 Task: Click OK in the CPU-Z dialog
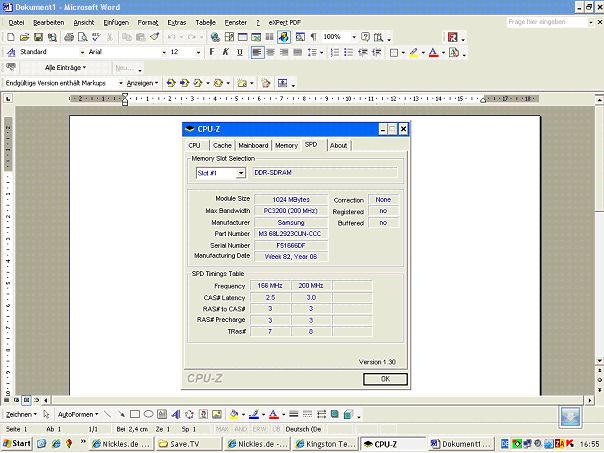point(385,379)
